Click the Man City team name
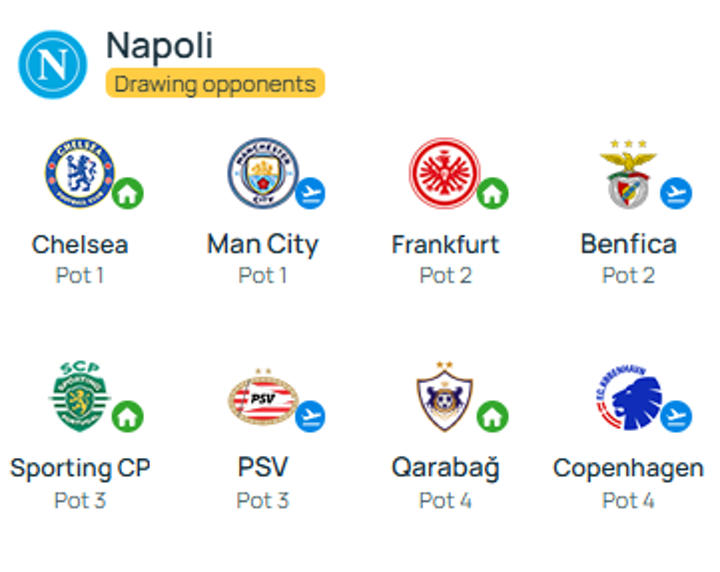The width and height of the screenshot is (720, 572). coord(262,244)
